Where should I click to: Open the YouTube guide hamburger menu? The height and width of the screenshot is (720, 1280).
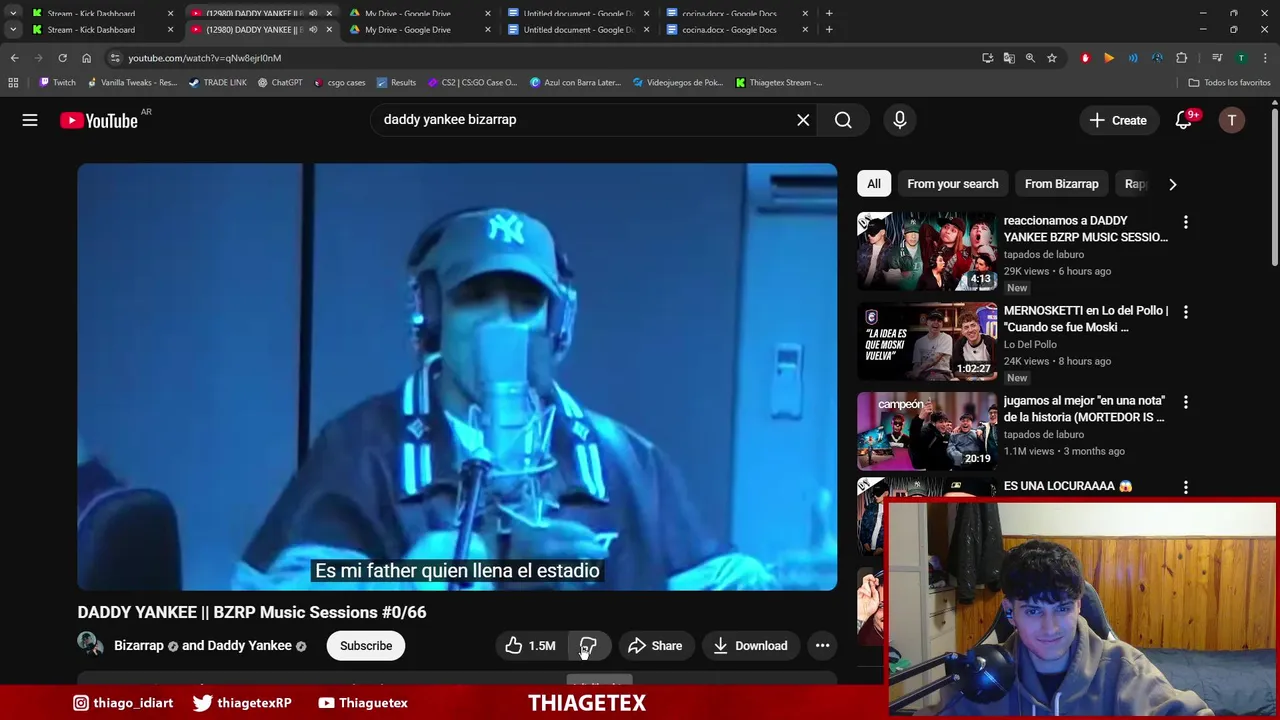click(30, 120)
